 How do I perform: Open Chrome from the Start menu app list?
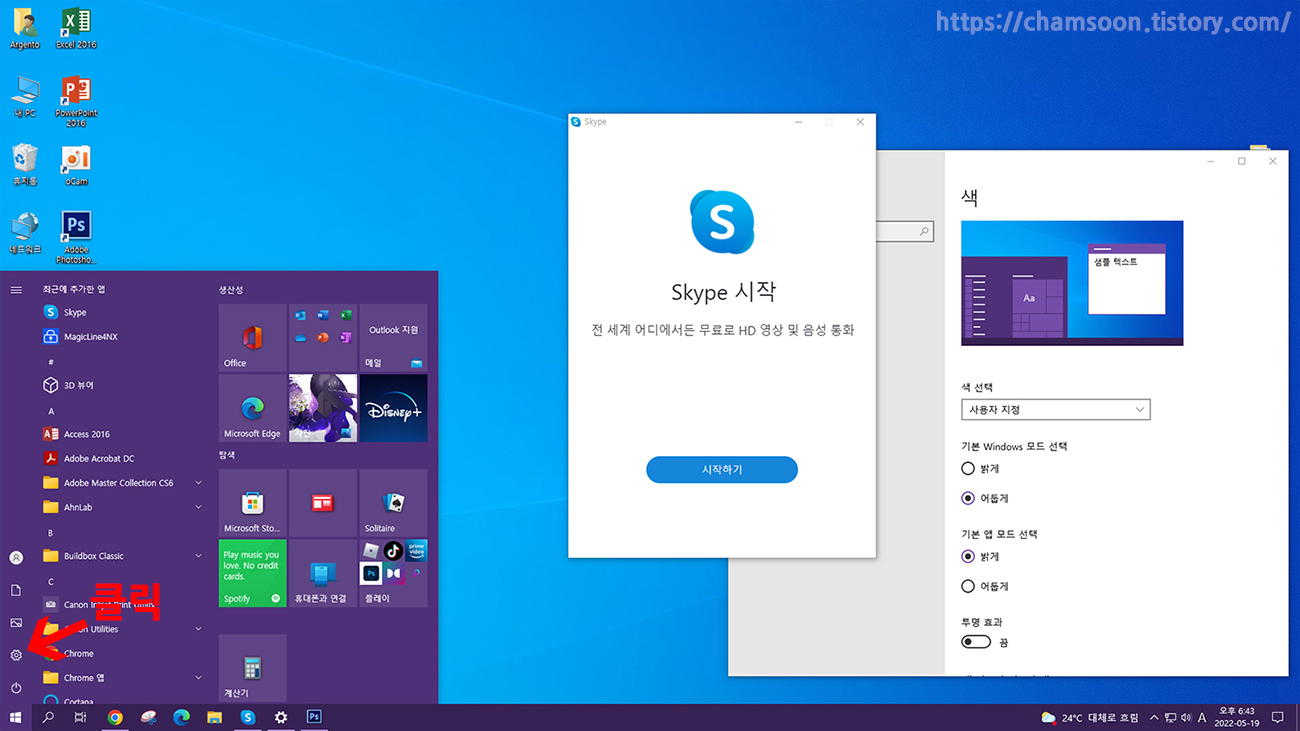coord(120,653)
